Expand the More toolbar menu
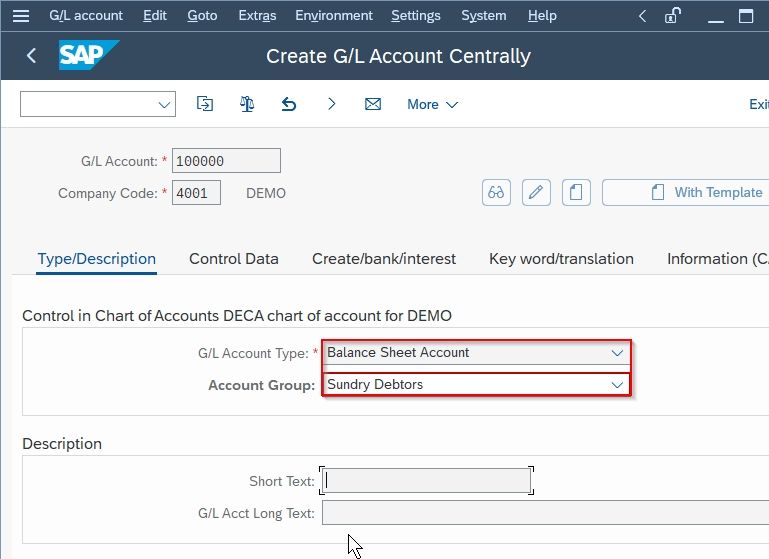This screenshot has height=559, width=769. click(432, 104)
